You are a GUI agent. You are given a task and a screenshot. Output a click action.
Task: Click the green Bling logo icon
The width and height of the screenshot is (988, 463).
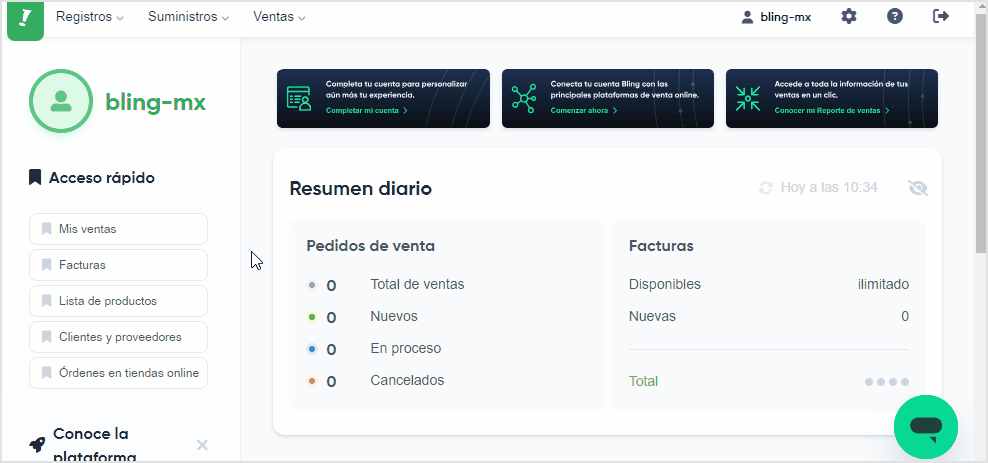[x=25, y=20]
